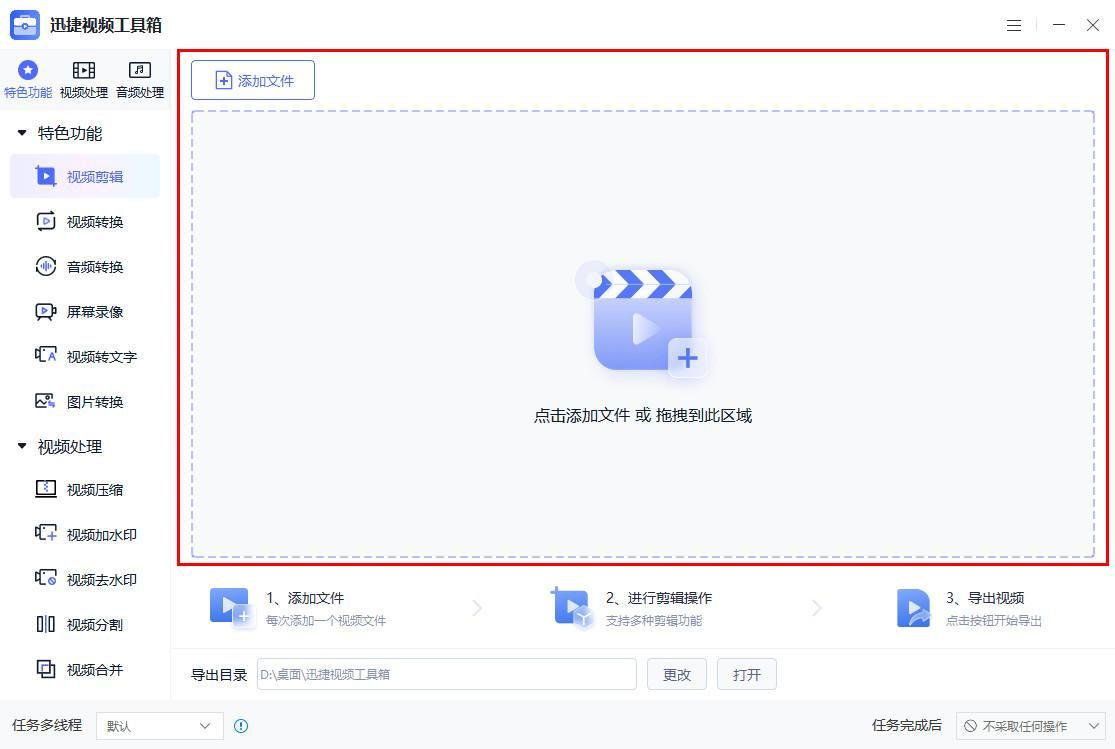This screenshot has height=749, width=1115.
Task: Open the 任务完成后 不采取任何操作 dropdown
Action: (x=1031, y=726)
